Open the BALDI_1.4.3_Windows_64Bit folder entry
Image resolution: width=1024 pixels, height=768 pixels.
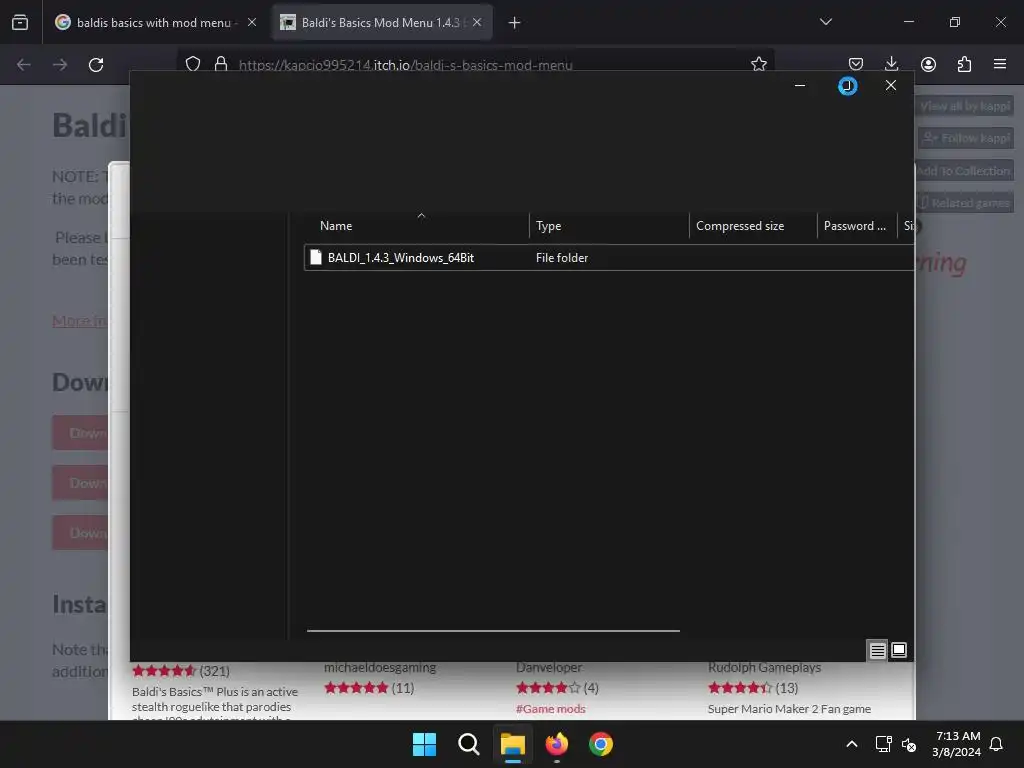pos(400,257)
